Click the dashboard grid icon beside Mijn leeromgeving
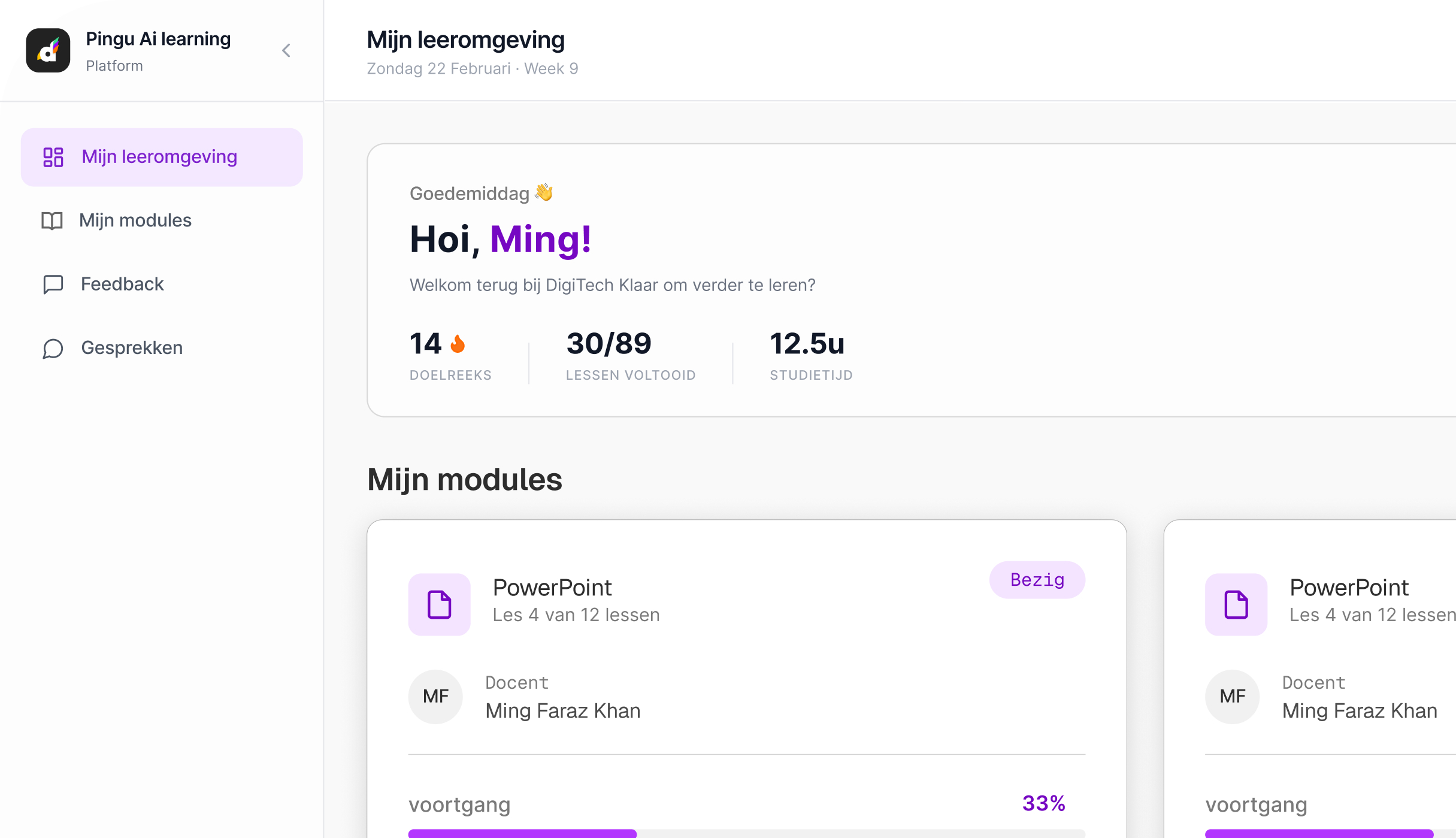The height and width of the screenshot is (838, 1456). point(53,157)
